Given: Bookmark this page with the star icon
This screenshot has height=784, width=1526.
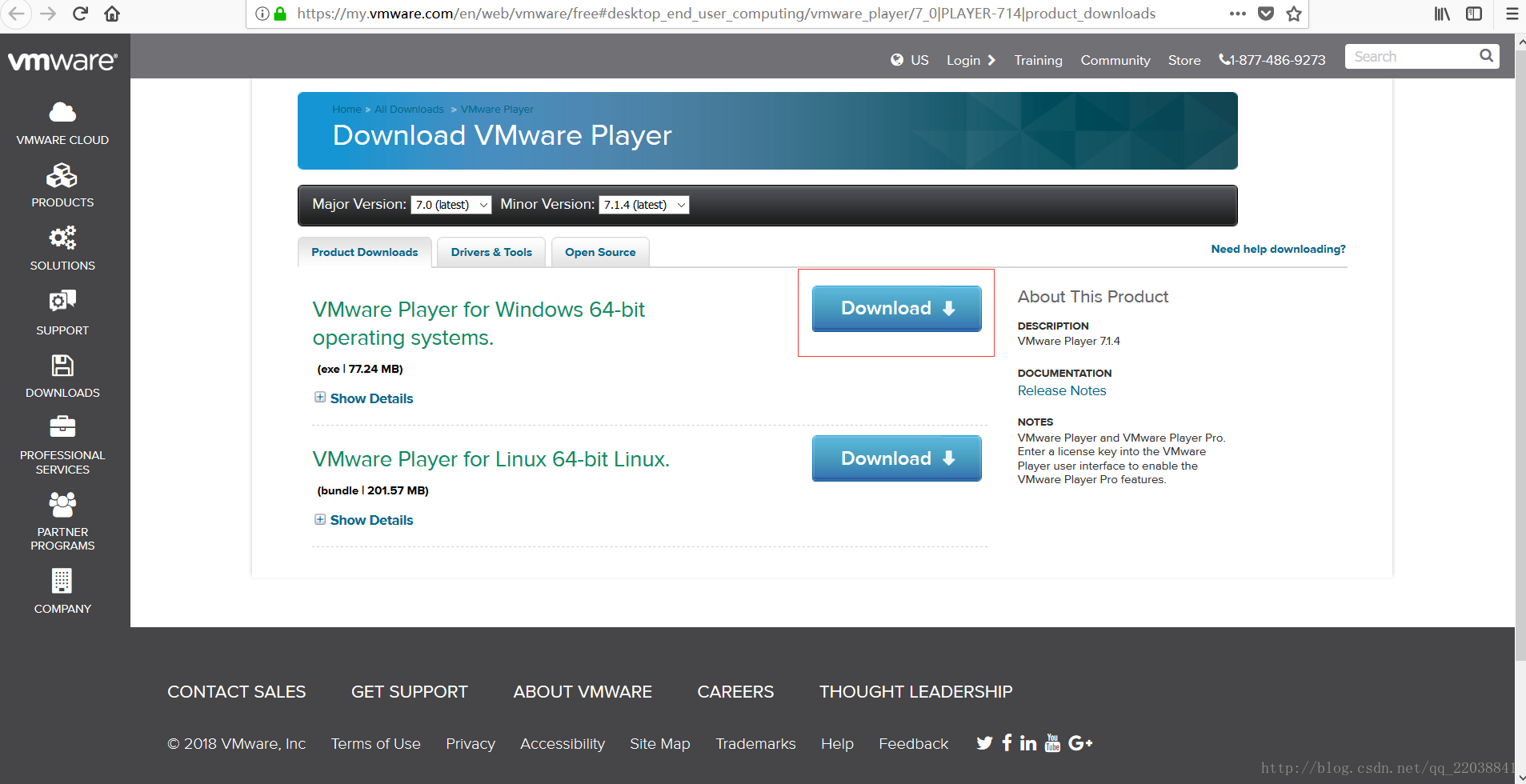Looking at the screenshot, I should tap(1294, 14).
